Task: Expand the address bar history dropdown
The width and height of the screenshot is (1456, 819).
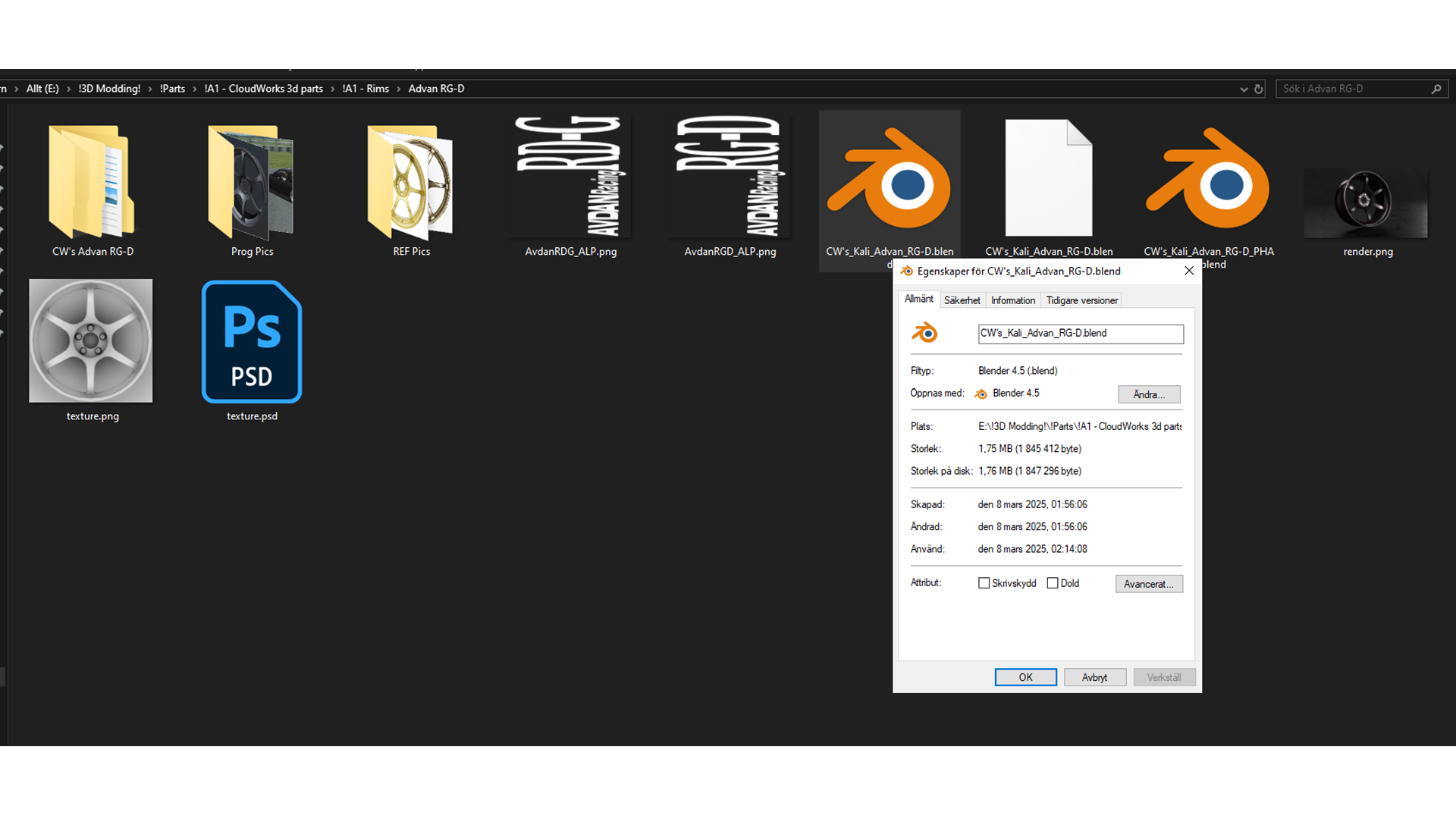Action: pyautogui.click(x=1244, y=89)
